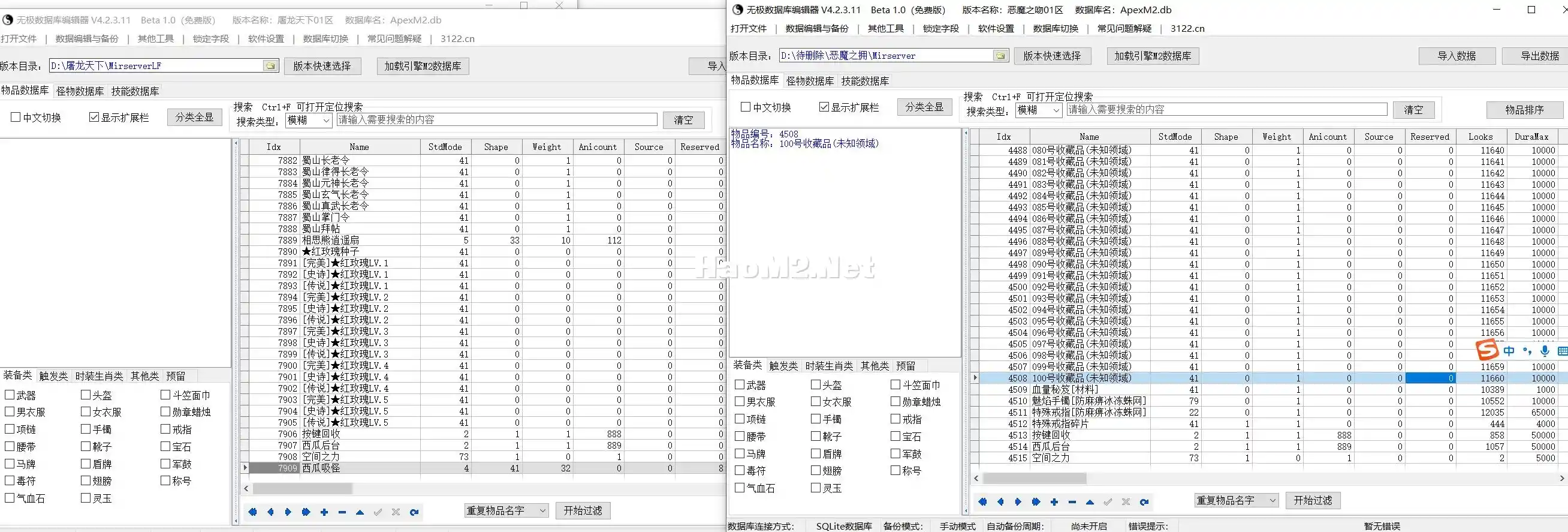1568x532 pixels.
Task: Jump to first record in left window navigator
Action: (252, 512)
